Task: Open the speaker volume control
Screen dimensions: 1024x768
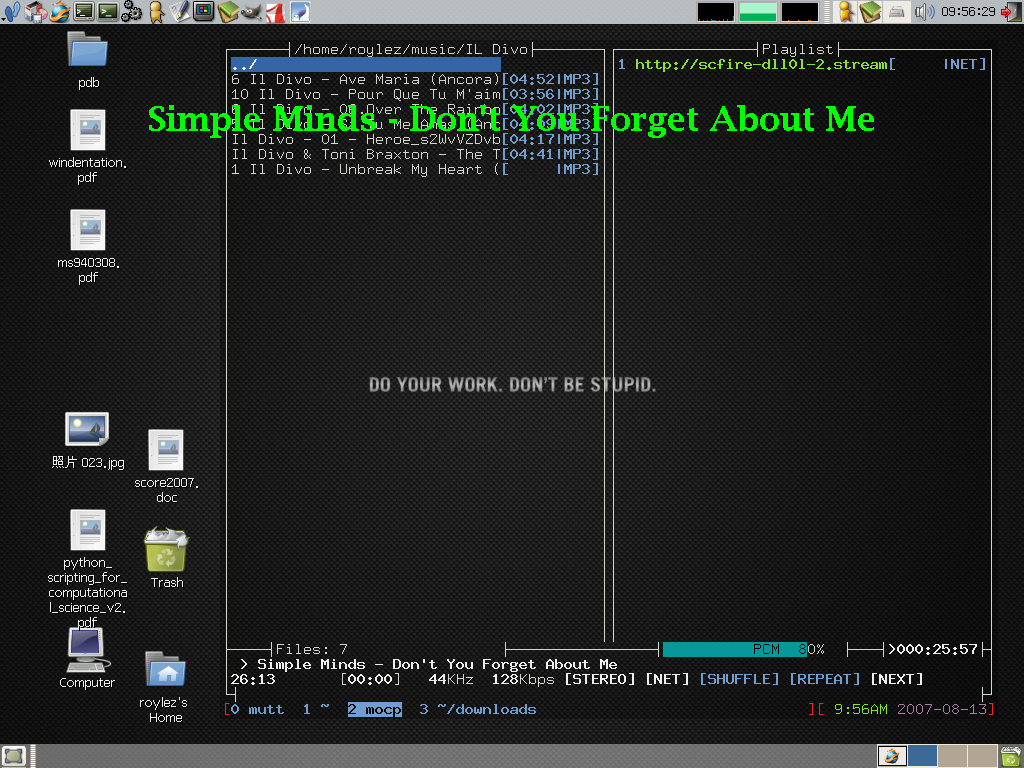Action: click(x=924, y=12)
